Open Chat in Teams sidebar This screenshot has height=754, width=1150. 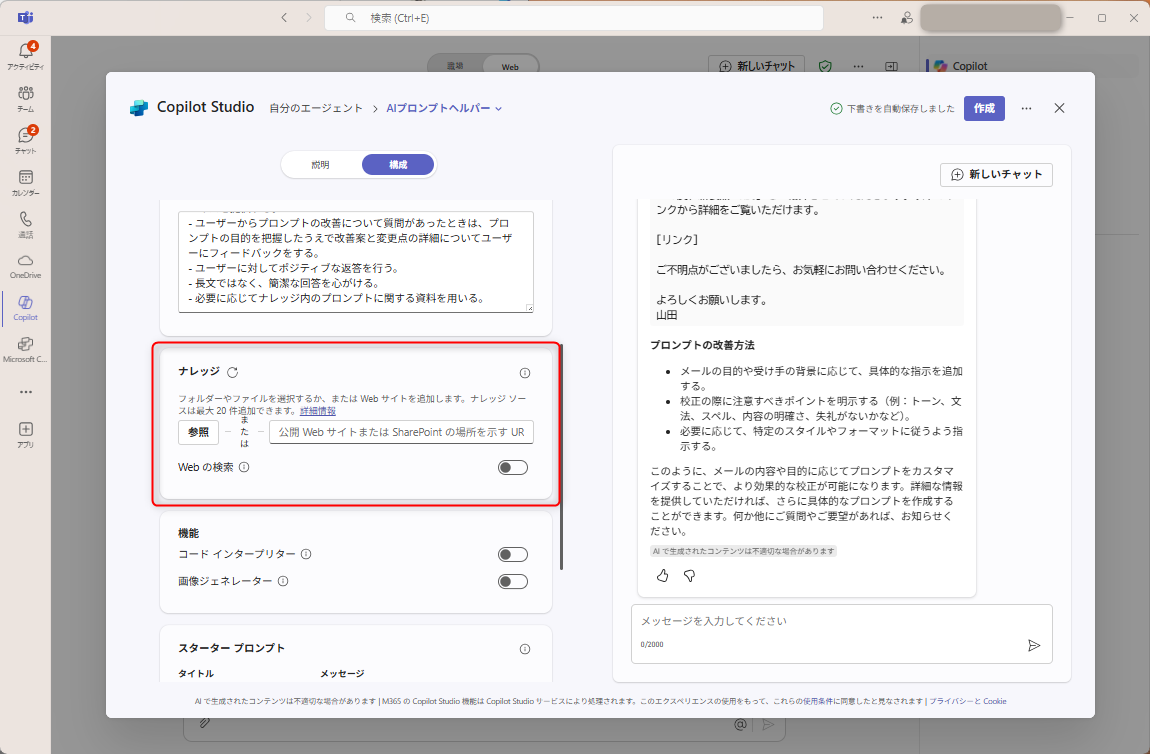(x=26, y=140)
